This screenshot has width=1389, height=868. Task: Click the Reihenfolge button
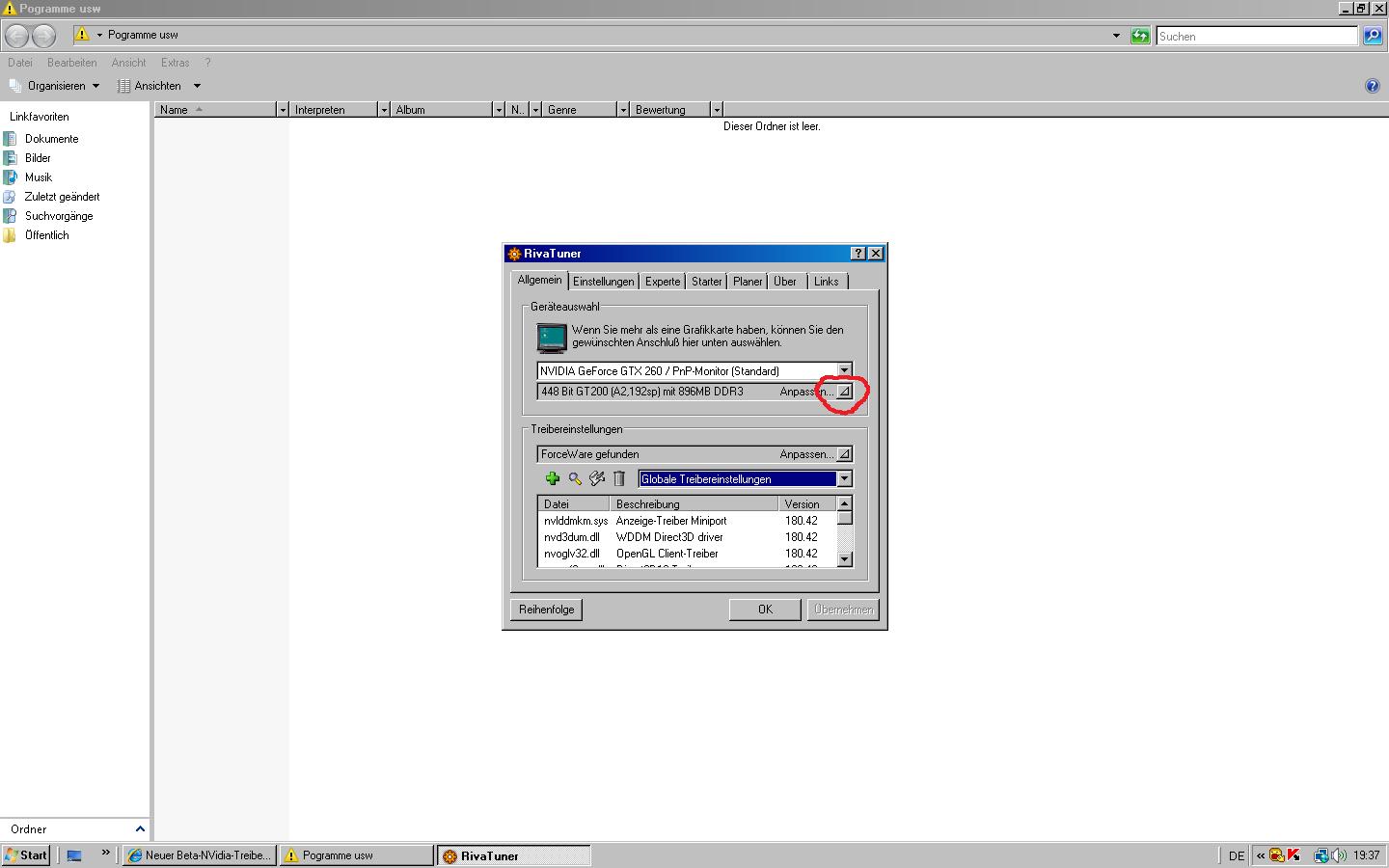[x=546, y=610]
